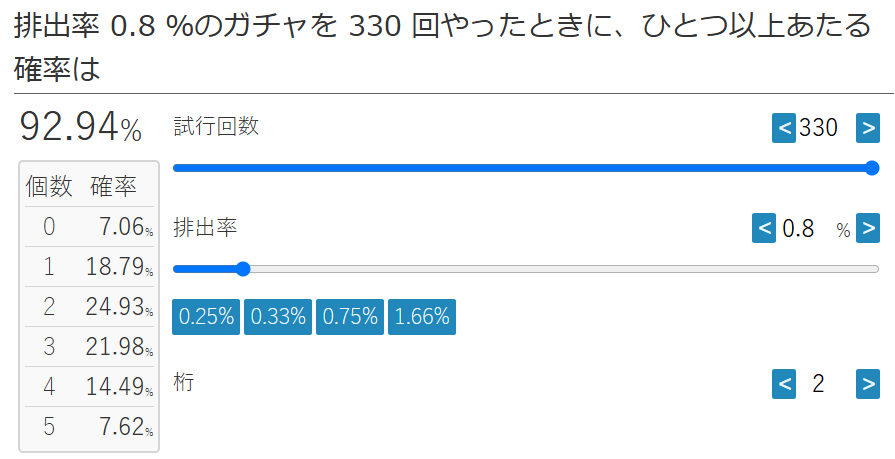Viewport: 895px width, 459px height.
Task: Select the row showing 24.93%
Action: [x=90, y=307]
